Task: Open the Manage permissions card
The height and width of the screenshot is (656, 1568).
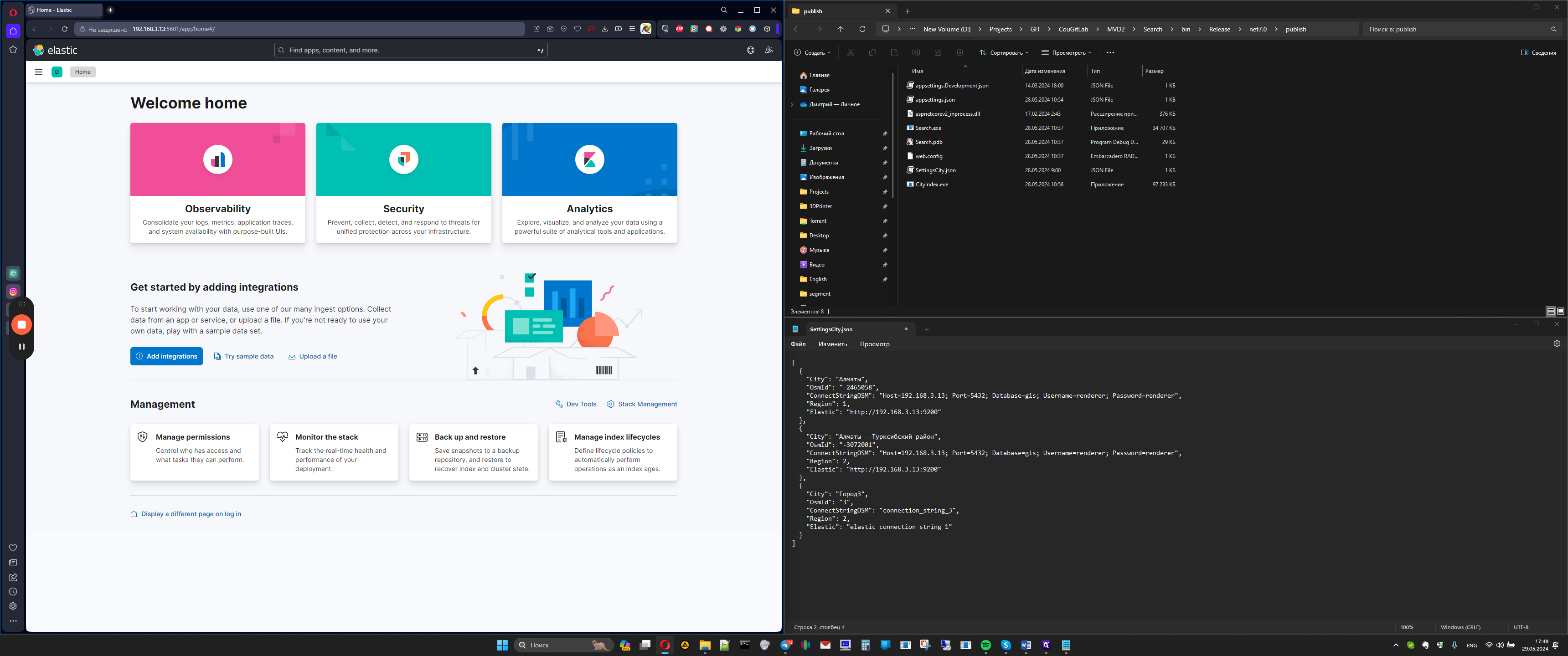Action: coord(194,452)
